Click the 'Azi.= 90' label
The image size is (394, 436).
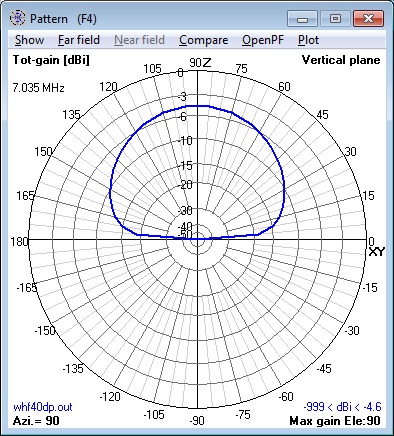coord(36,421)
